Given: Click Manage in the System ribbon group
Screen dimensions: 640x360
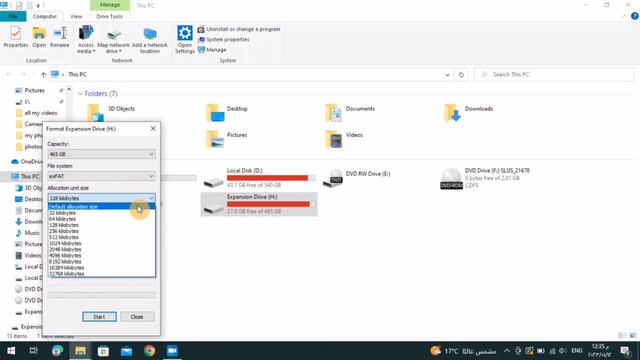Looking at the screenshot, I should click(x=212, y=50).
